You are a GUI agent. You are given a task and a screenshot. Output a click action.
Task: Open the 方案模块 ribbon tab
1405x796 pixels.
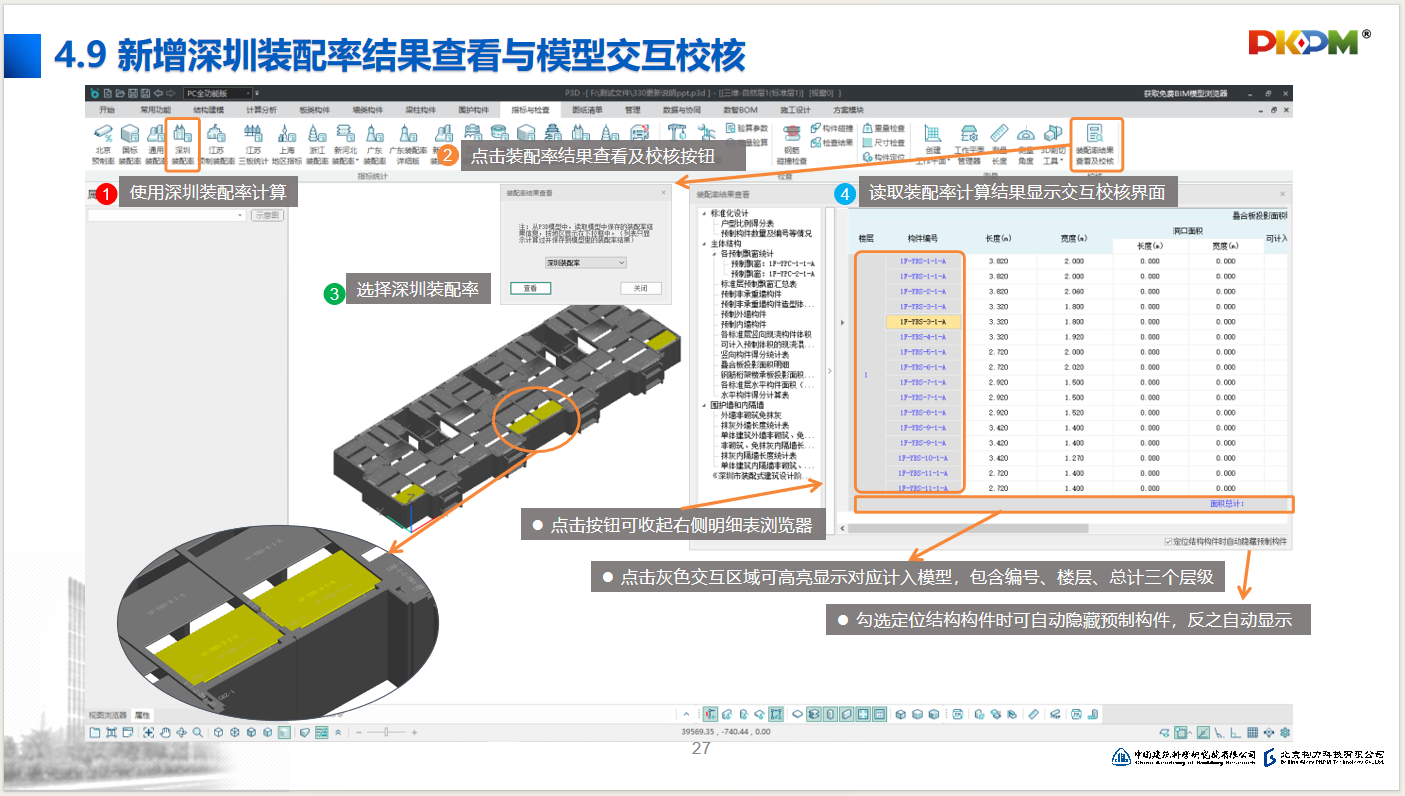(848, 109)
